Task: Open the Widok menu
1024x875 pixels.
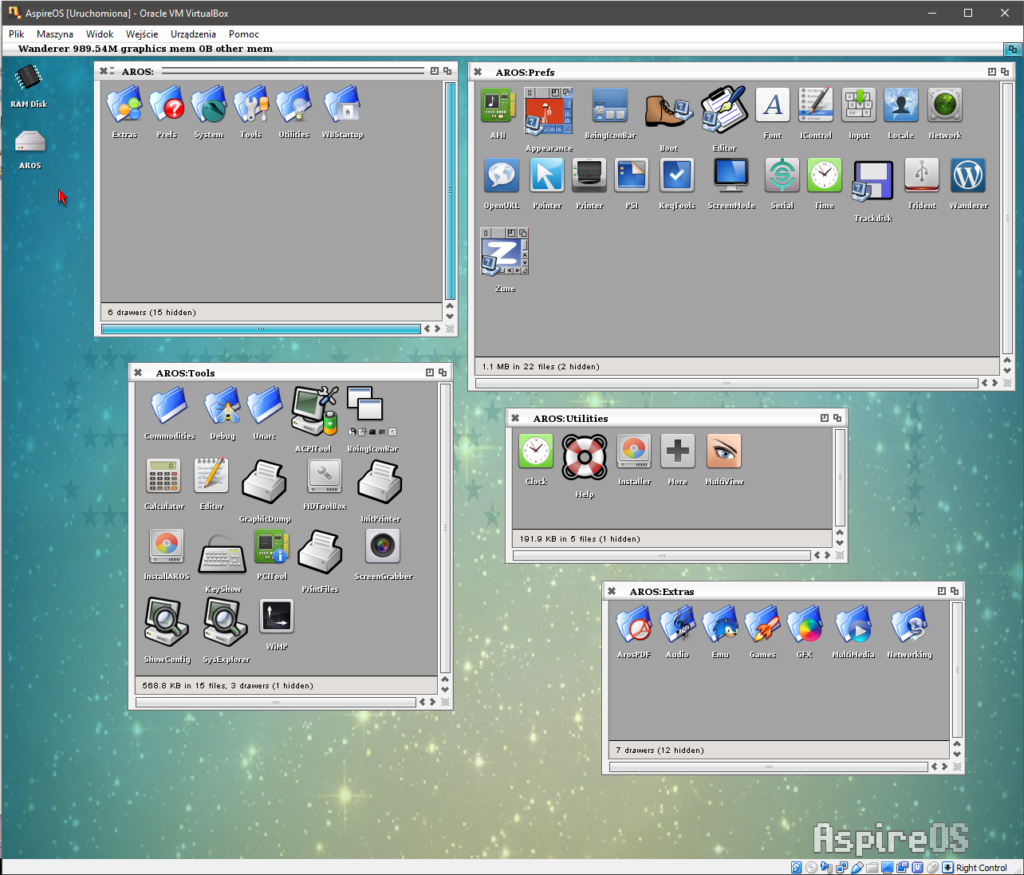Action: (100, 33)
